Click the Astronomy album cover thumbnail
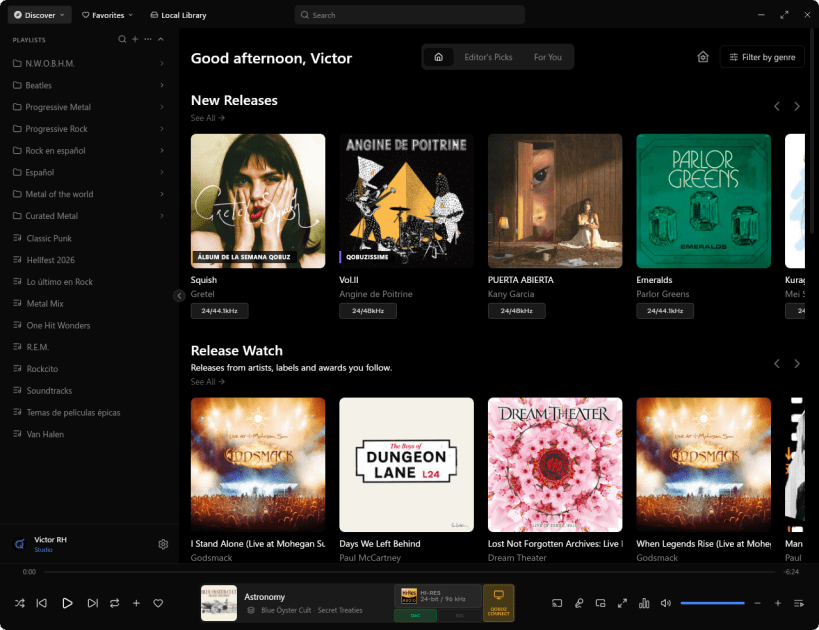Image resolution: width=819 pixels, height=630 pixels. [219, 603]
